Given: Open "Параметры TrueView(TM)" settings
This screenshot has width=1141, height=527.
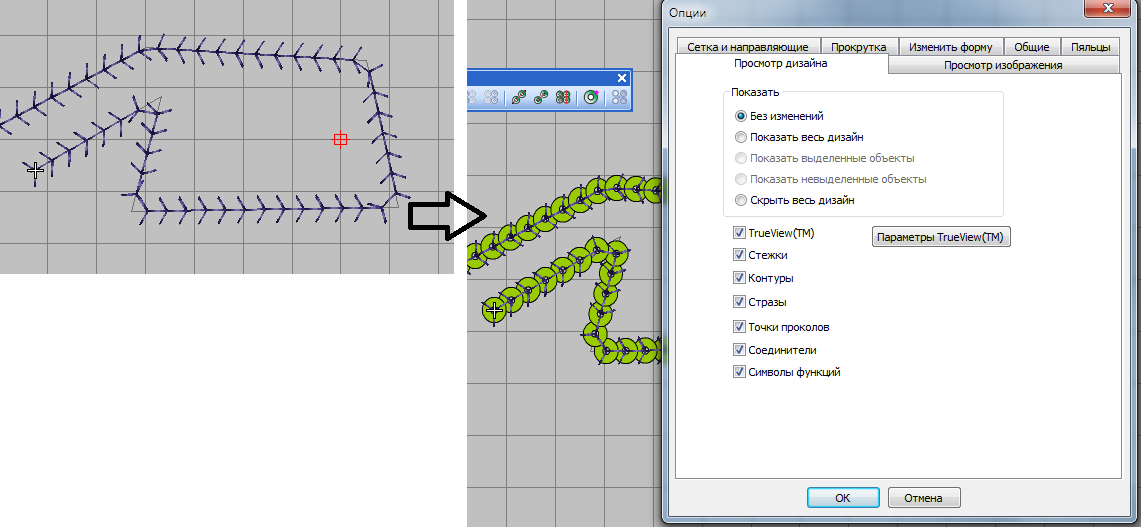Looking at the screenshot, I should click(942, 237).
